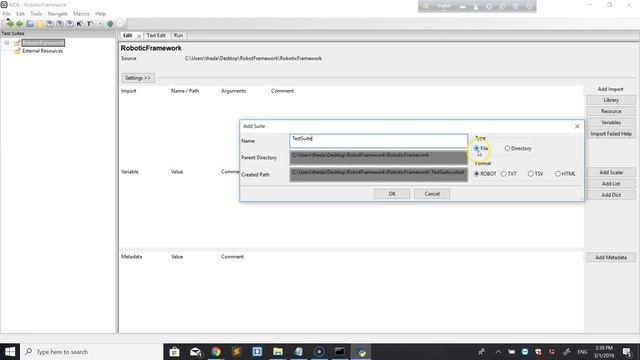Select External Resources in the tree
640x360 pixels.
[x=42, y=51]
